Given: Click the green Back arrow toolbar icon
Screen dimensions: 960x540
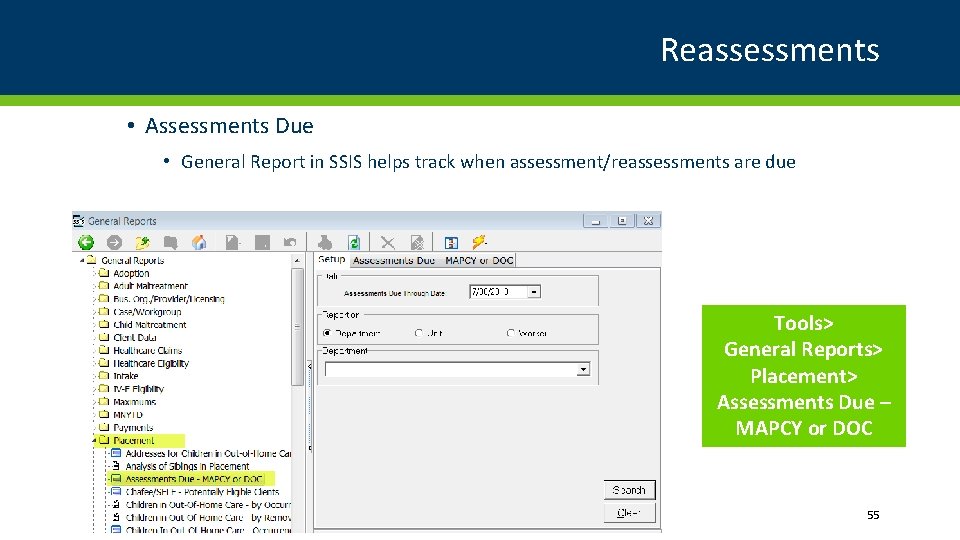Looking at the screenshot, I should 86,242.
